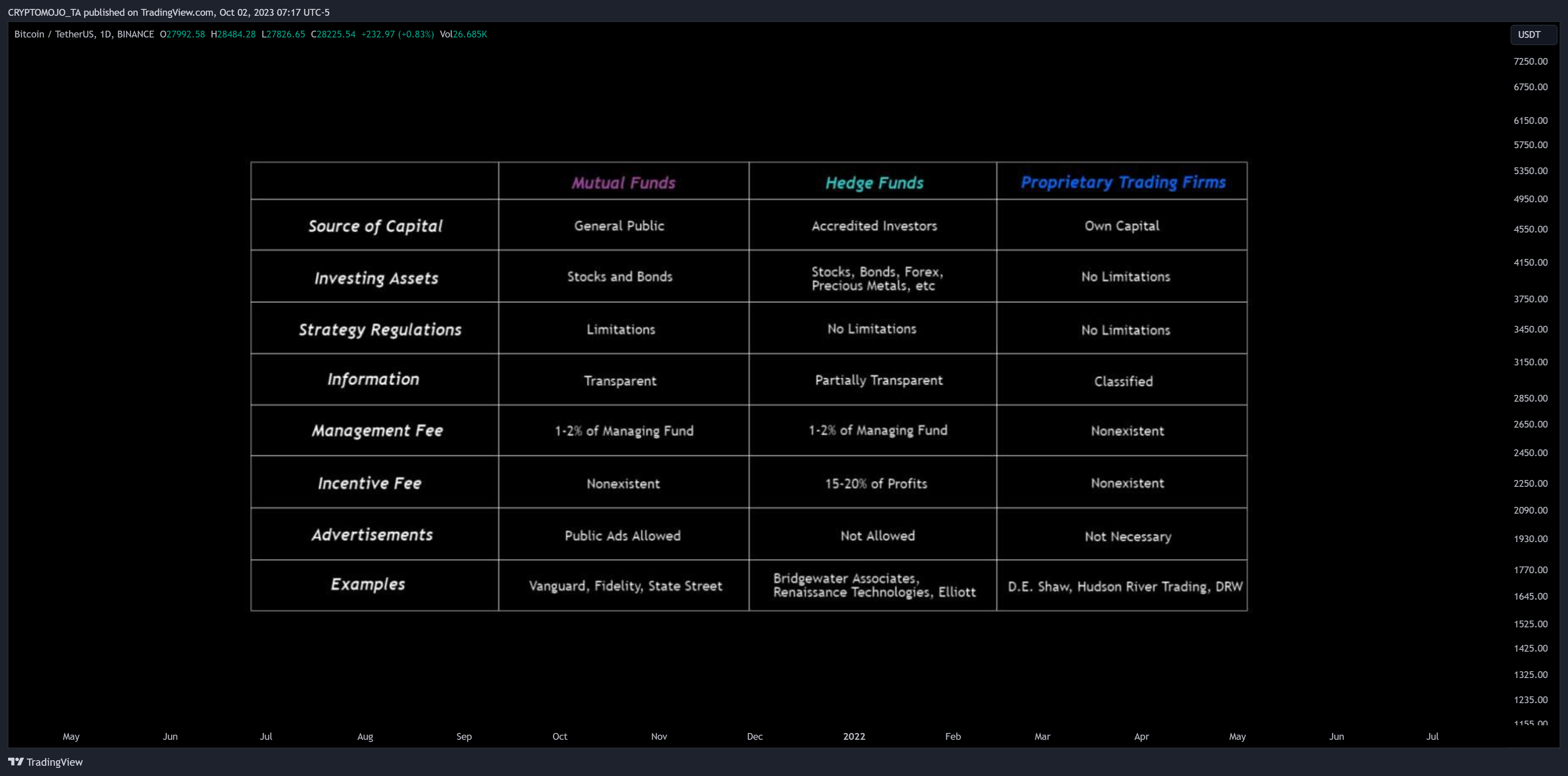Viewport: 1568px width, 776px height.
Task: Click the TradingView logo at bottom left
Action: [45, 762]
